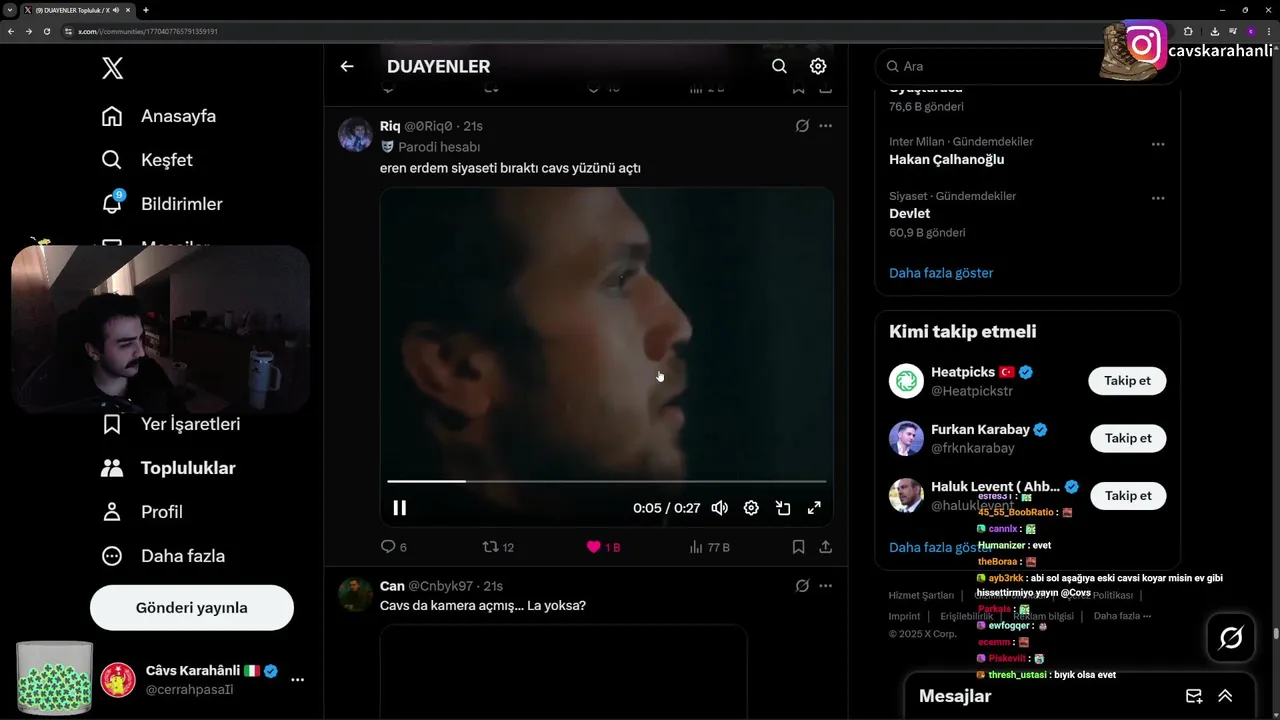Click Grok icon on Can's post
Viewport: 1280px width, 720px height.
pos(802,586)
